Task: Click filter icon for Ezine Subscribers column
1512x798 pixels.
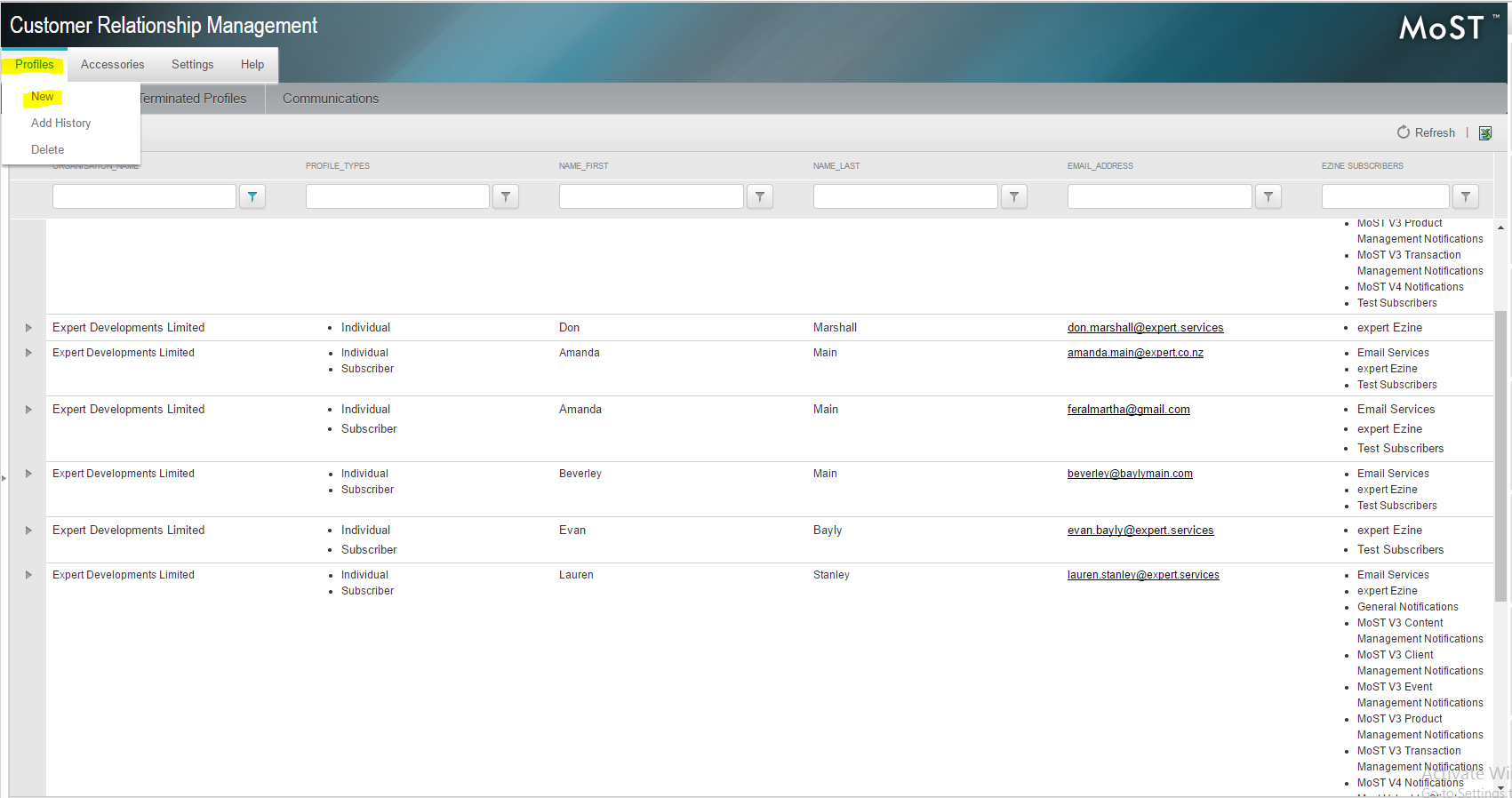Action: [x=1466, y=196]
